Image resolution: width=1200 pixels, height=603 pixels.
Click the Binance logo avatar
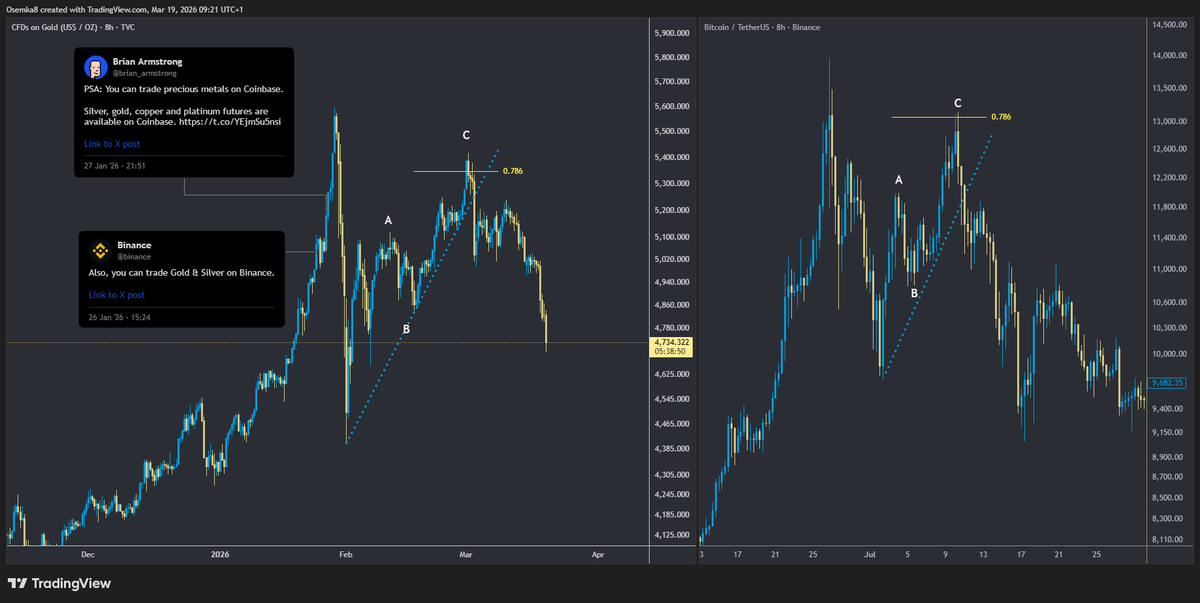100,250
